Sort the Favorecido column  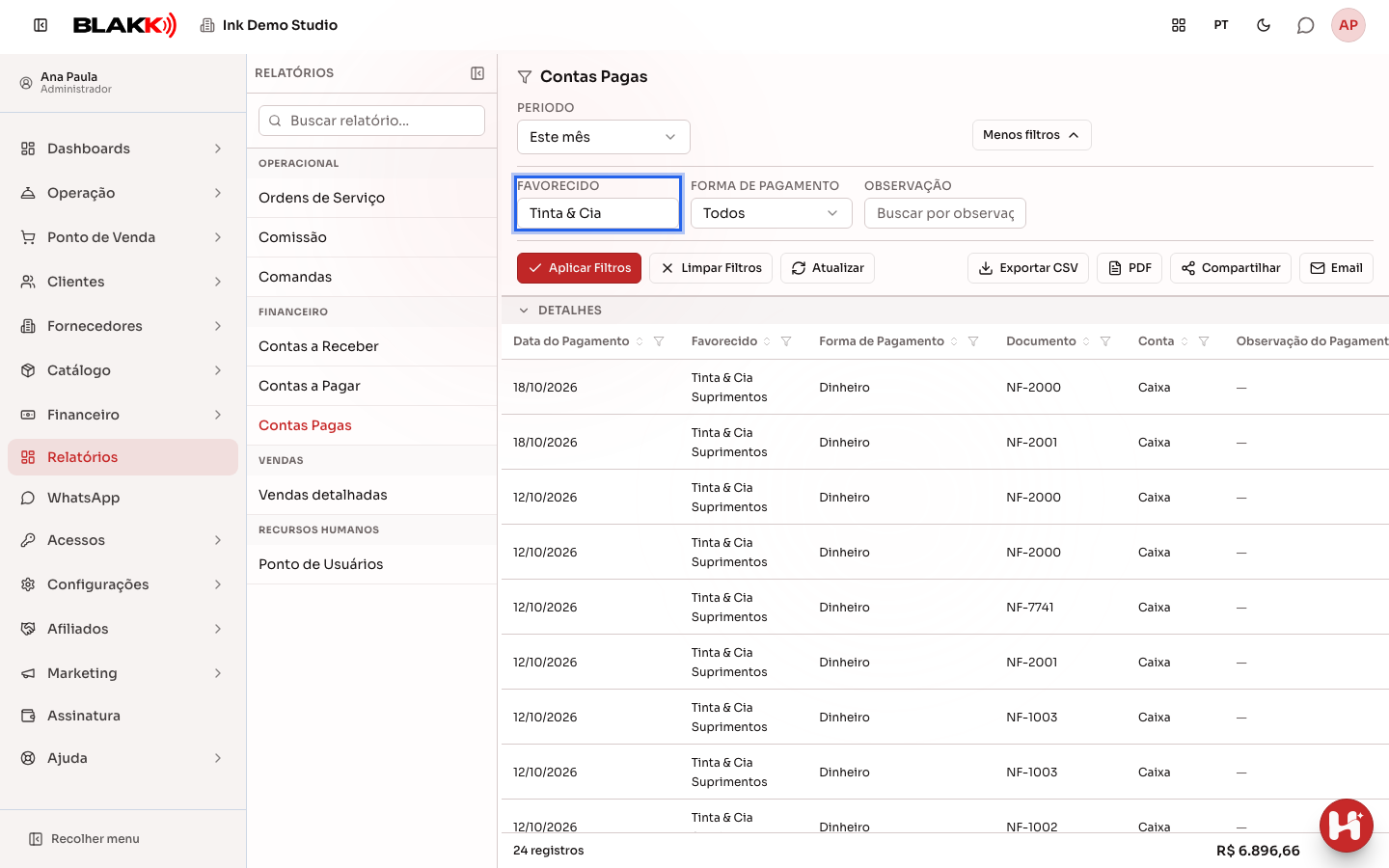click(x=767, y=341)
